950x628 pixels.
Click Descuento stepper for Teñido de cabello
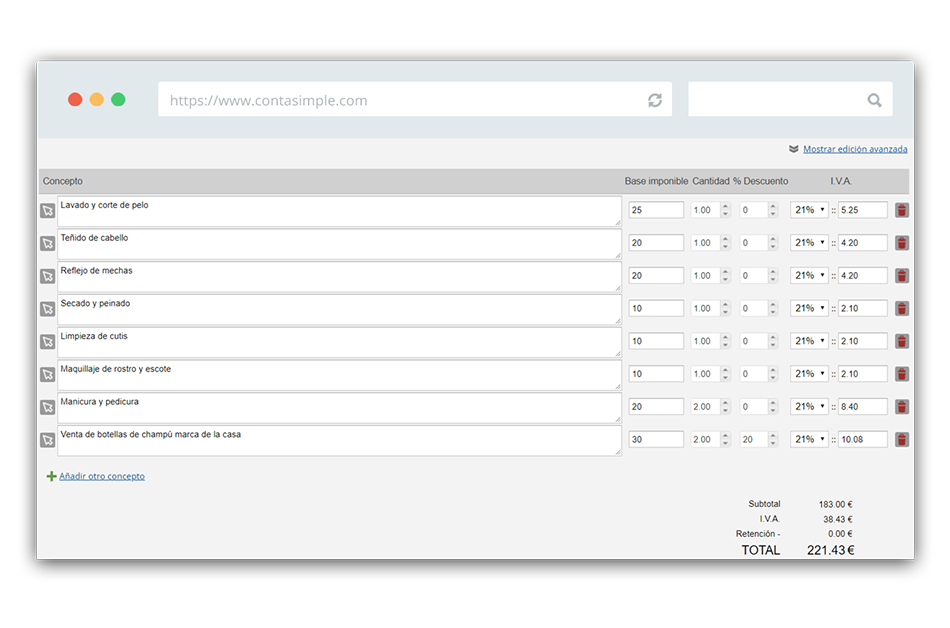pyautogui.click(x=772, y=243)
